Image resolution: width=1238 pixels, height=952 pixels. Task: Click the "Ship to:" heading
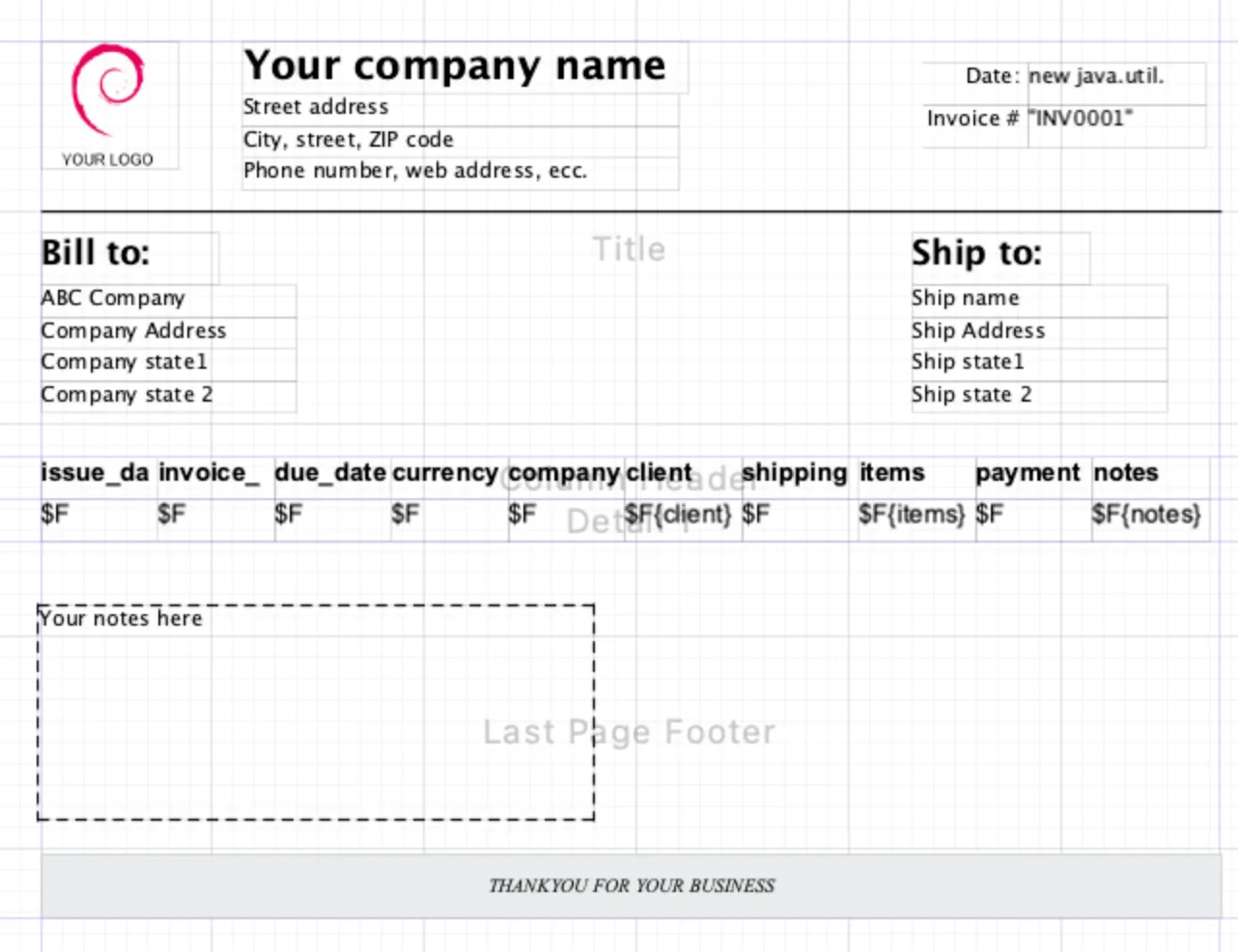(x=976, y=253)
